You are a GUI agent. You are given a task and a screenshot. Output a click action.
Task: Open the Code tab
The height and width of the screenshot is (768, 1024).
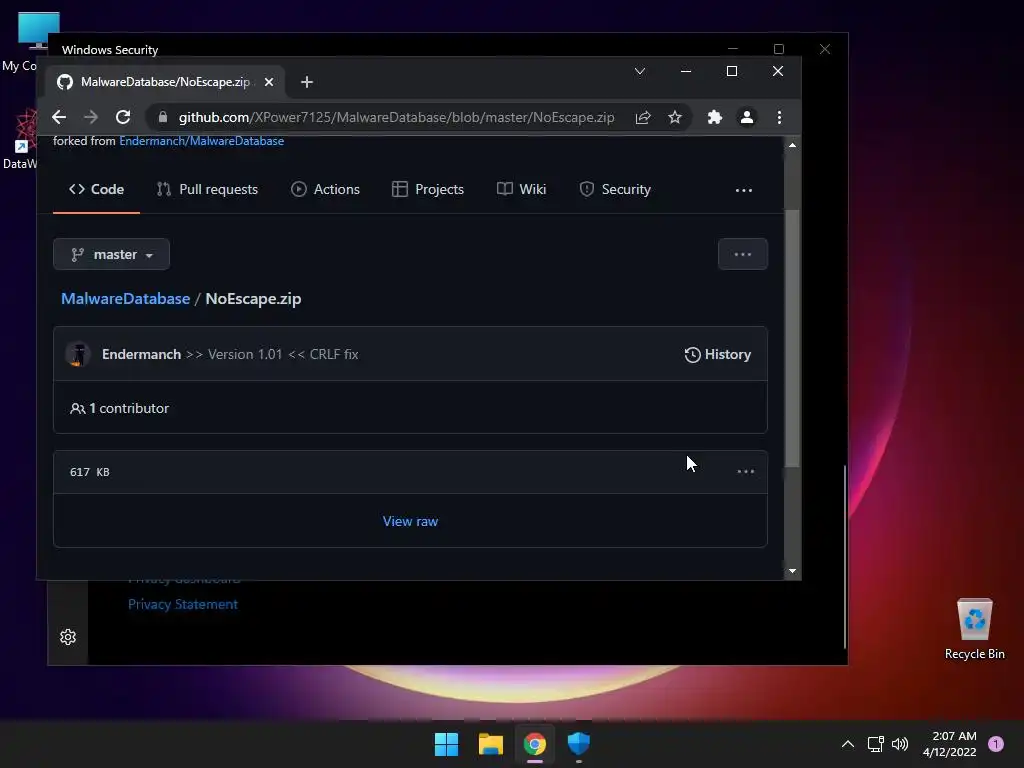[x=97, y=189]
